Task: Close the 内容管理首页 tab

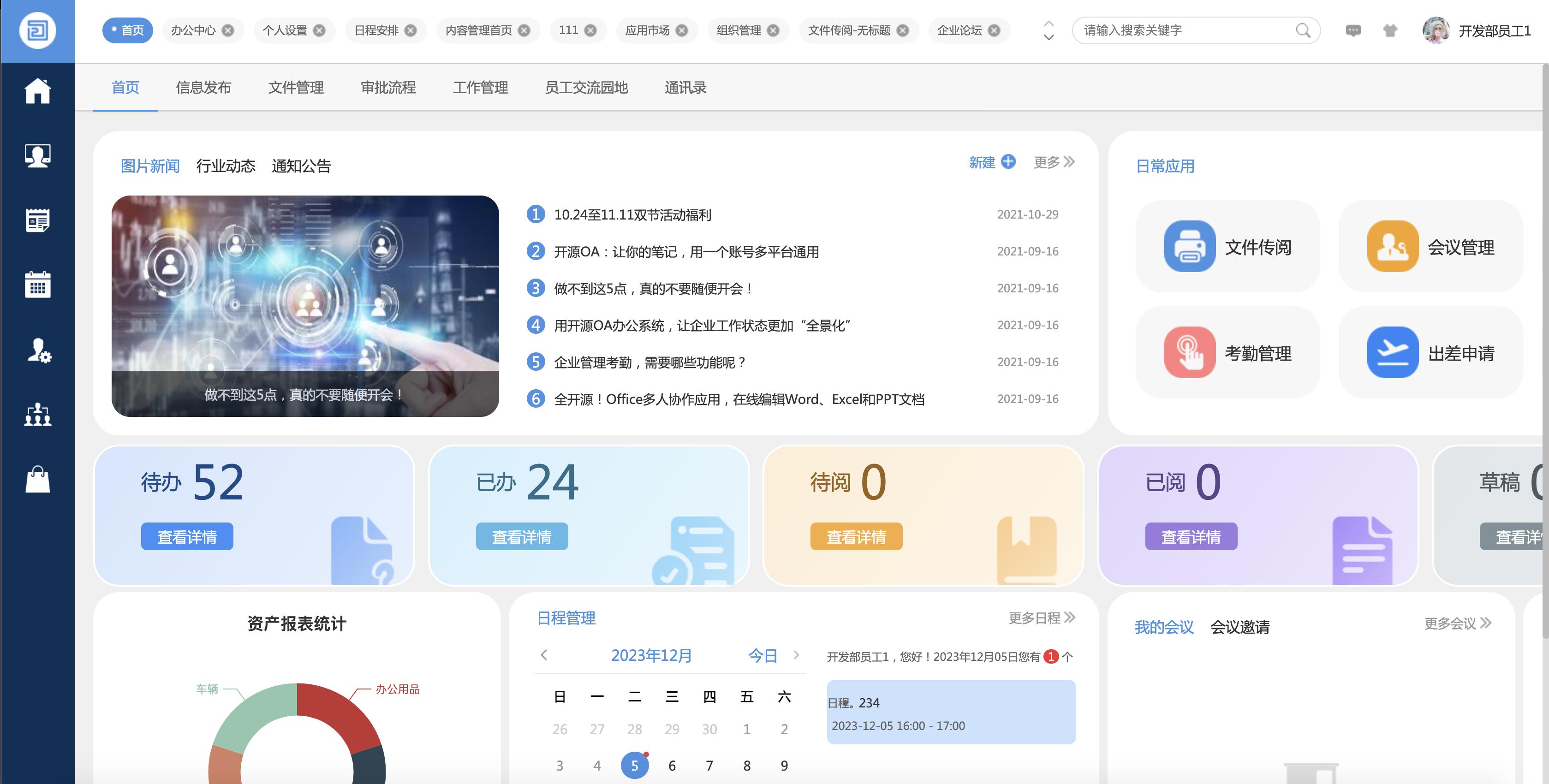Action: [x=524, y=30]
